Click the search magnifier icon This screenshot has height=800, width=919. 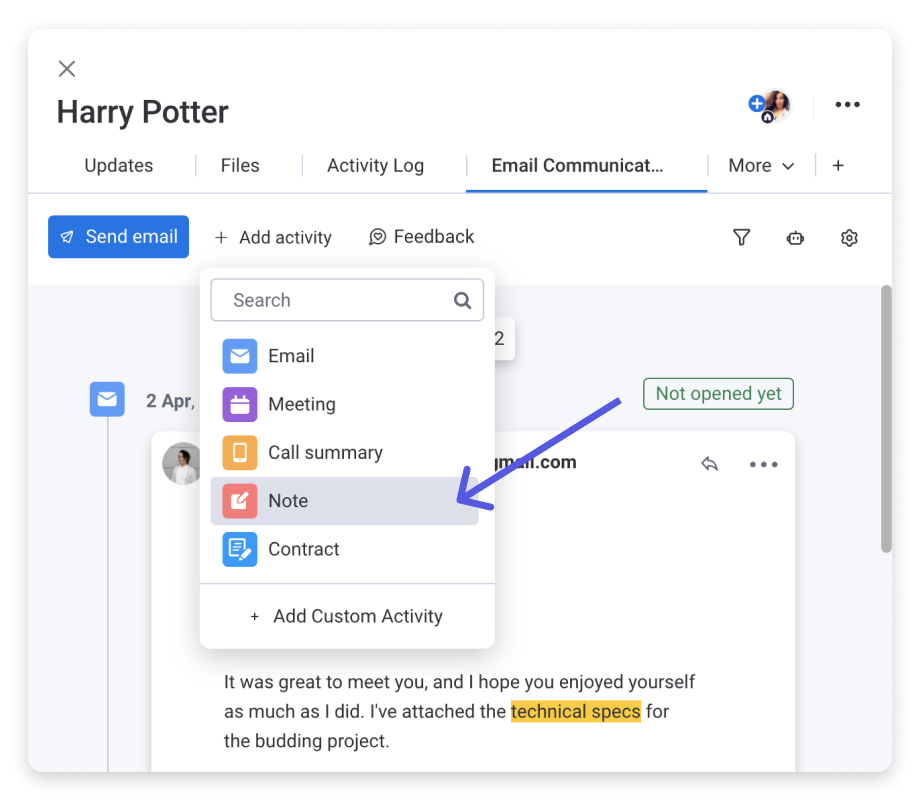[x=462, y=301]
